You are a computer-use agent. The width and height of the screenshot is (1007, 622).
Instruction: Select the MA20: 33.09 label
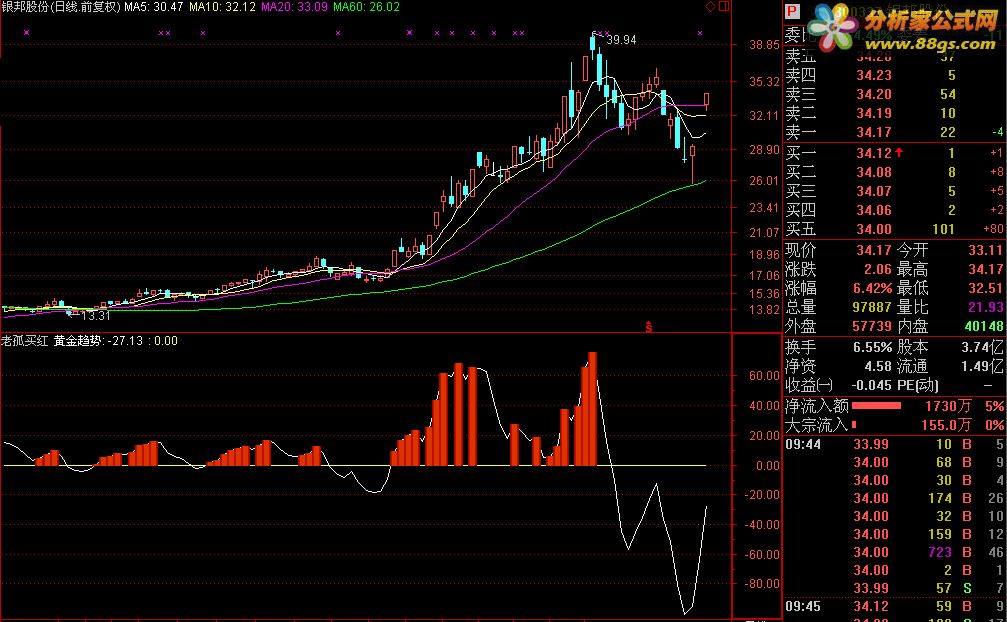click(294, 7)
